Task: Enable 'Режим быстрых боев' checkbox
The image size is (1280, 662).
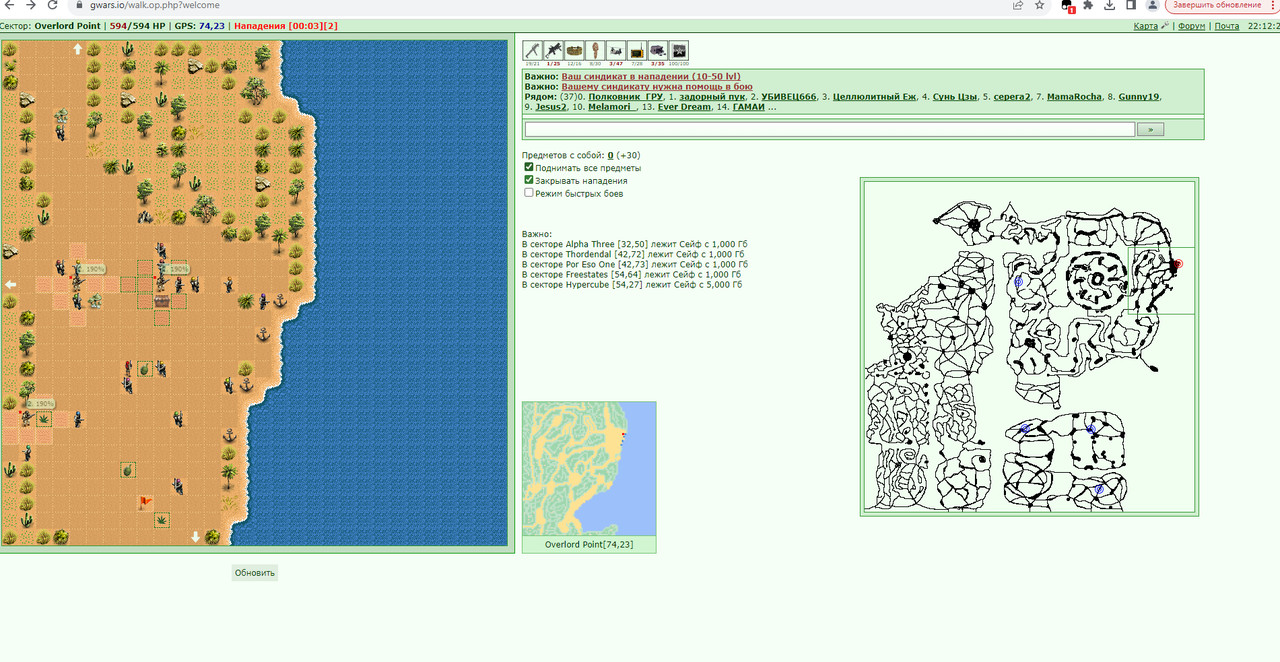Action: 529,193
